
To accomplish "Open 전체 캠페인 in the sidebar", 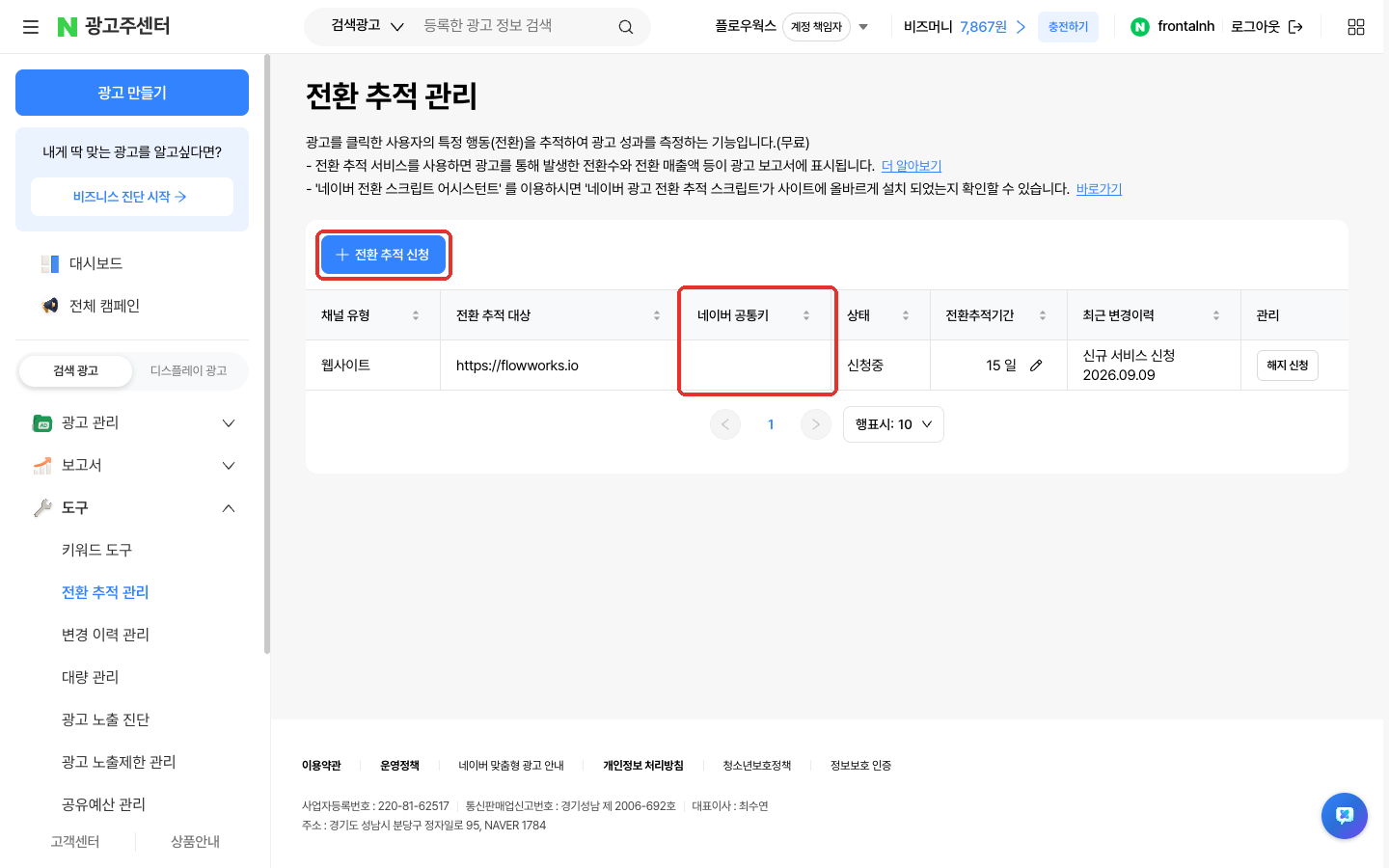I will (x=104, y=306).
